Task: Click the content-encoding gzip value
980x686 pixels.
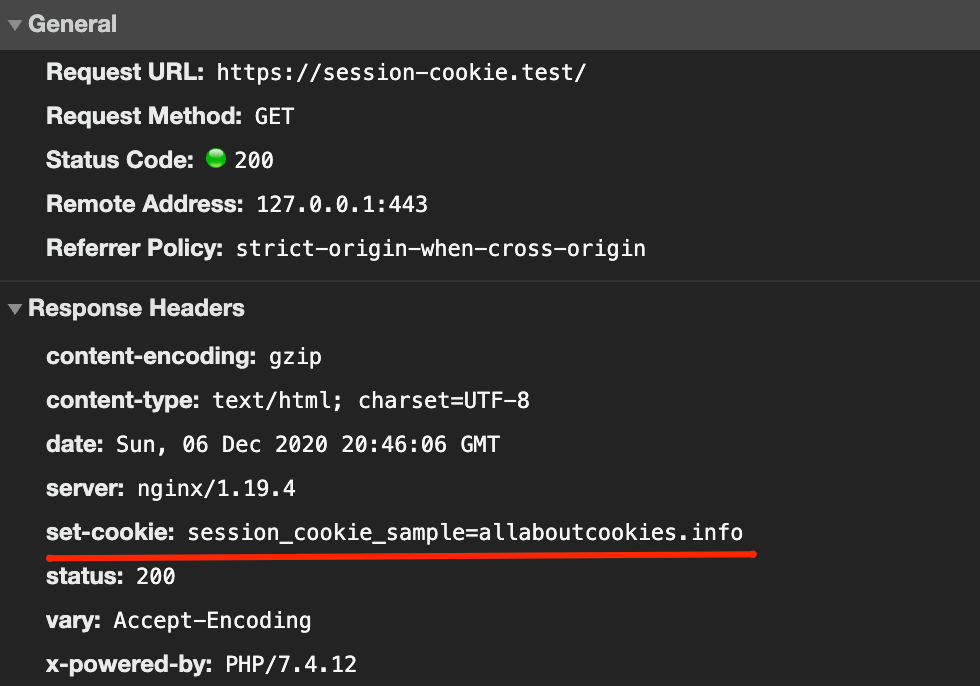Action: click(294, 356)
